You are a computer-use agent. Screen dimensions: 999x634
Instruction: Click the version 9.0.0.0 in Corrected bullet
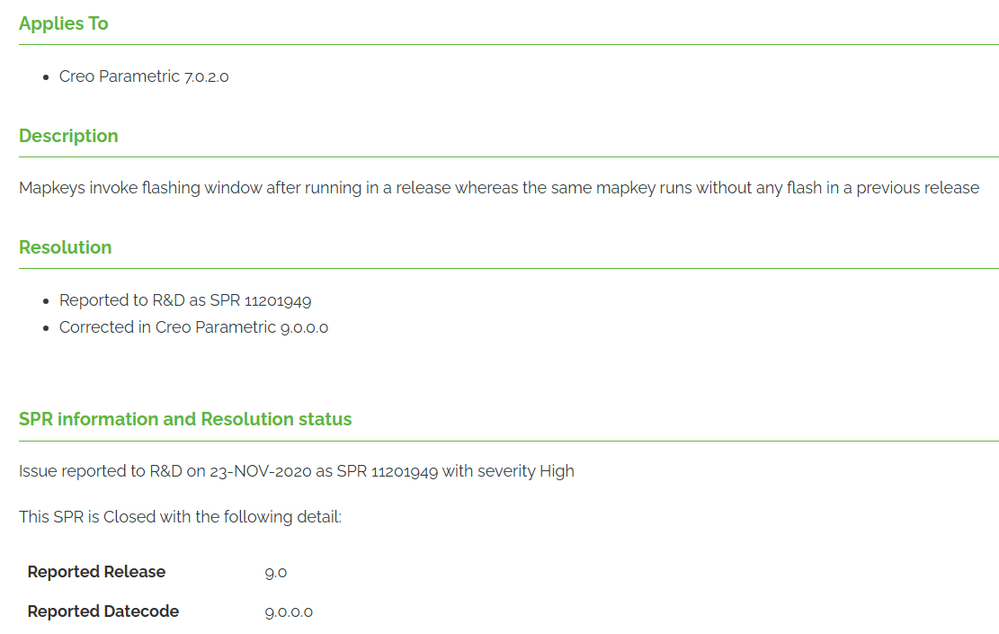(305, 328)
